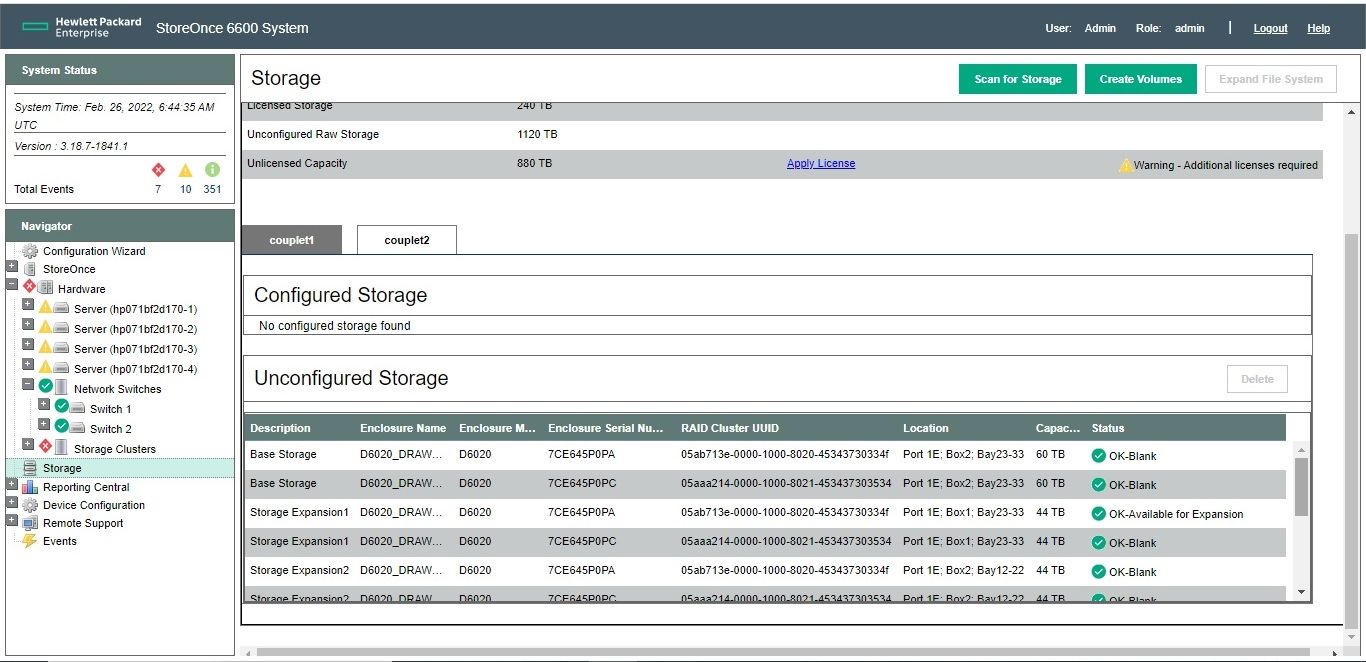Viewport: 1366px width, 662px height.
Task: Switch to the couplet2 tab
Action: click(407, 240)
